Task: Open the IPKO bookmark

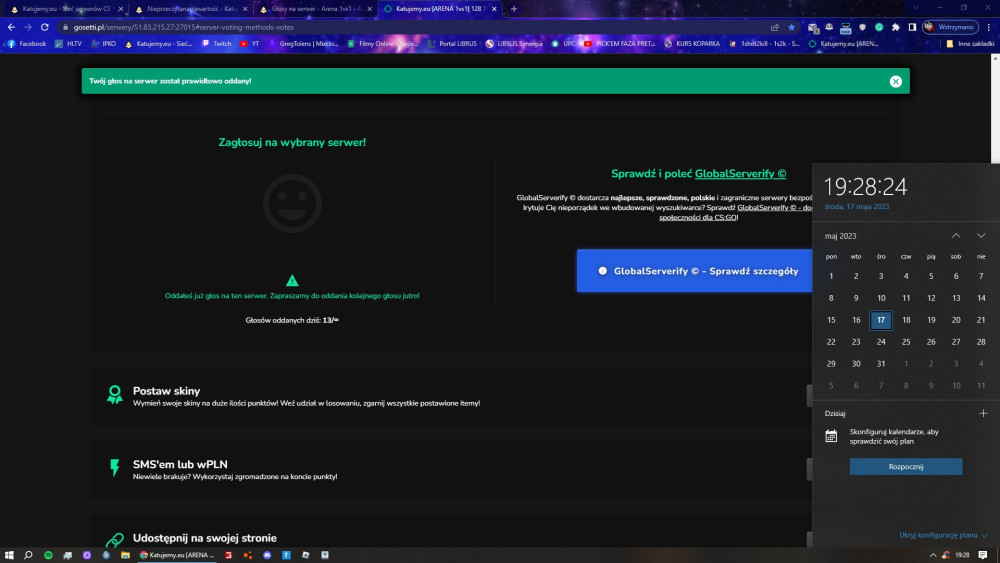Action: click(103, 44)
